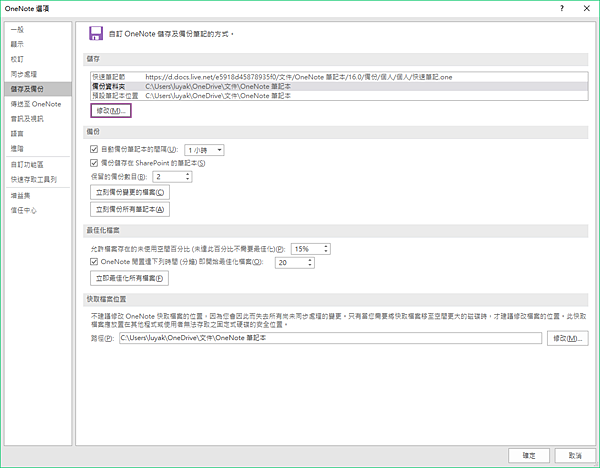
Task: Open the 音訊及視訊 category
Action: 38,119
